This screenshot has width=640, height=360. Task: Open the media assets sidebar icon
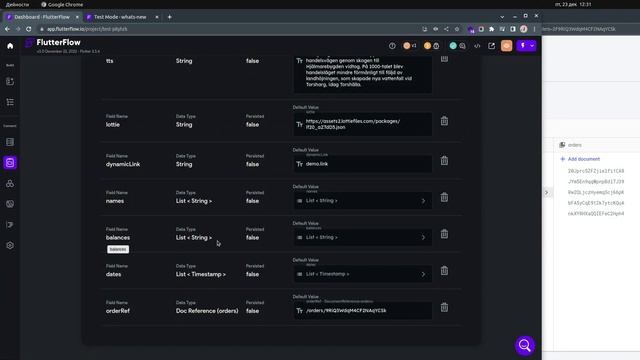click(10, 204)
